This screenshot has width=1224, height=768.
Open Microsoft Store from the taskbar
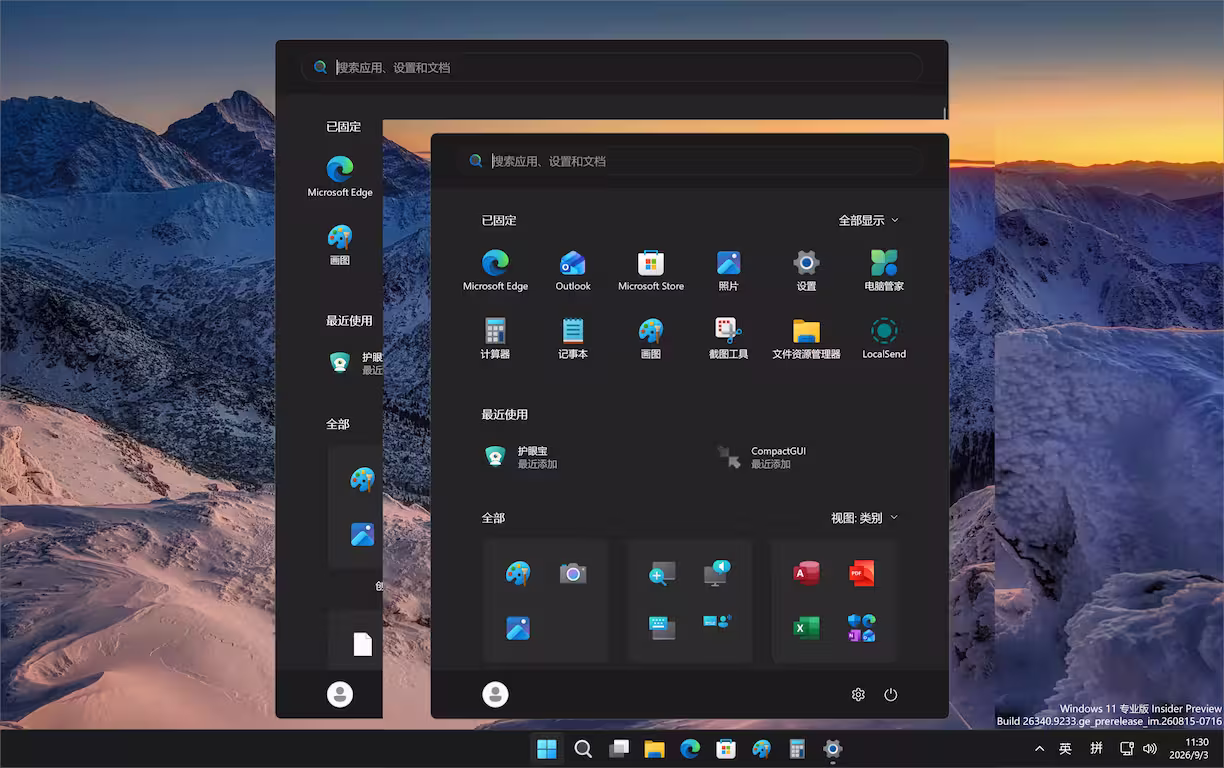[x=726, y=749]
